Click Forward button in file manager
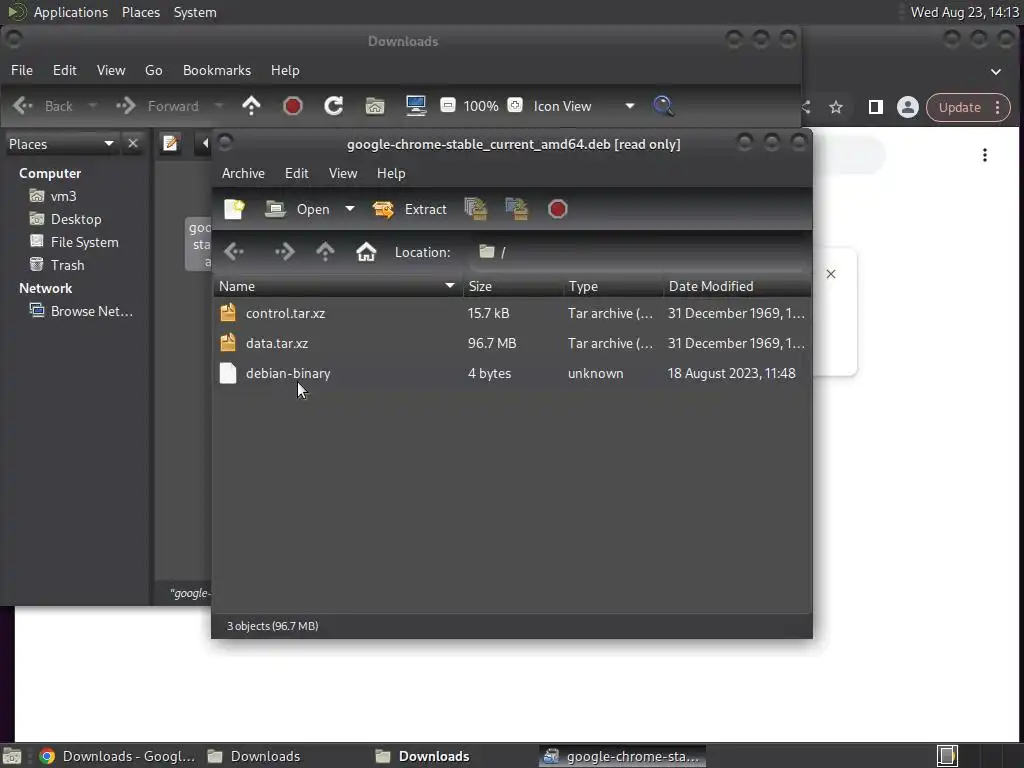 (157, 106)
